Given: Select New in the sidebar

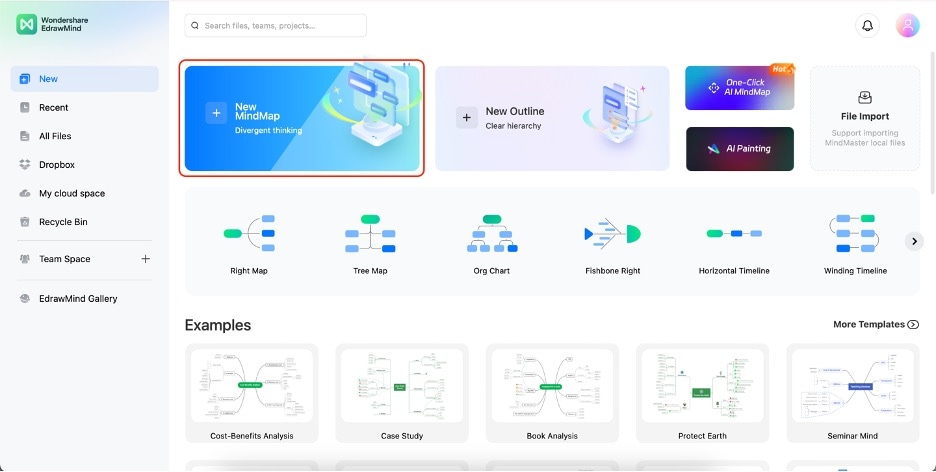Looking at the screenshot, I should [x=85, y=79].
